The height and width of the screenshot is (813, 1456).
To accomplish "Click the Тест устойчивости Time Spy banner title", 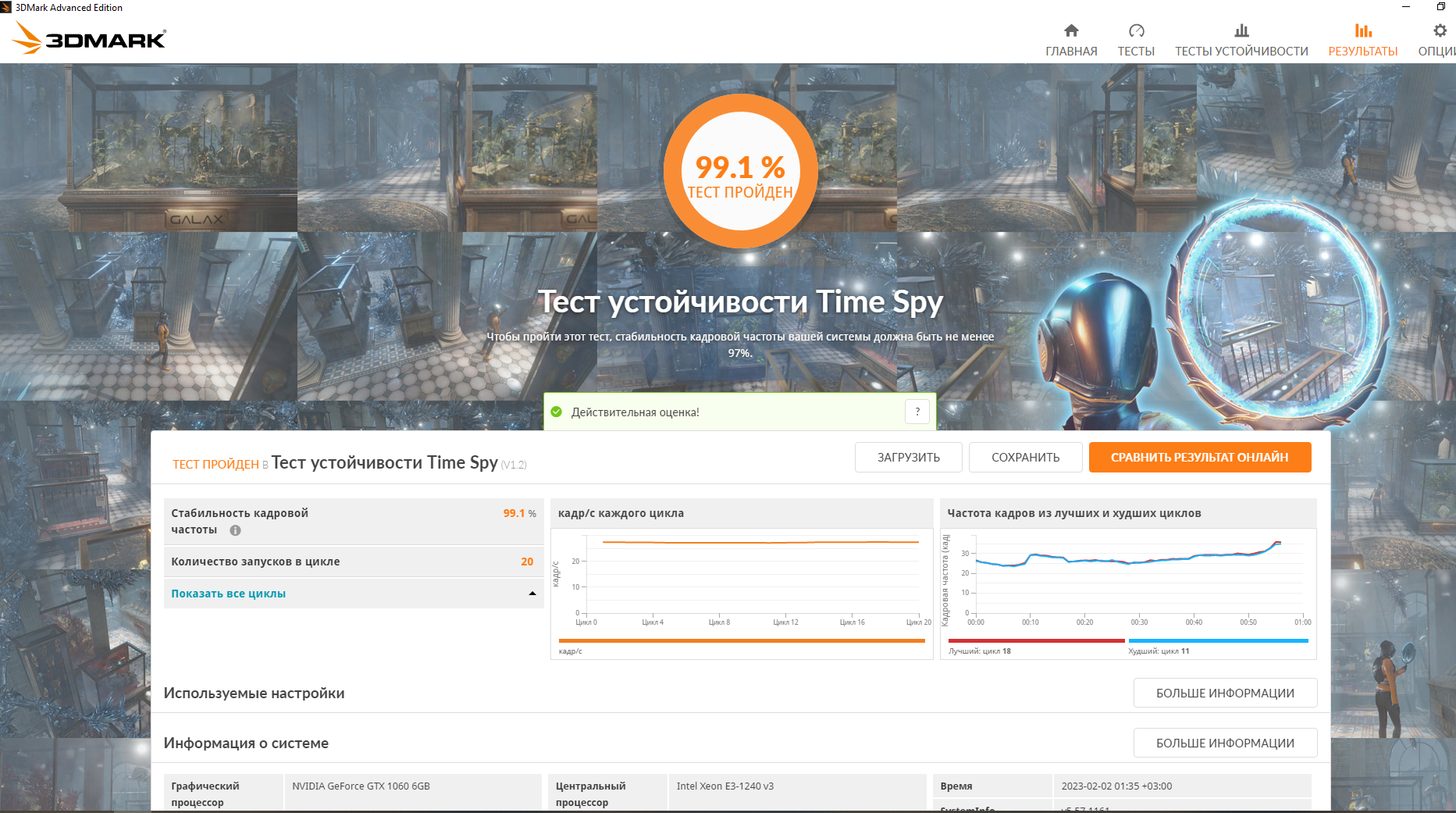I will pyautogui.click(x=740, y=302).
